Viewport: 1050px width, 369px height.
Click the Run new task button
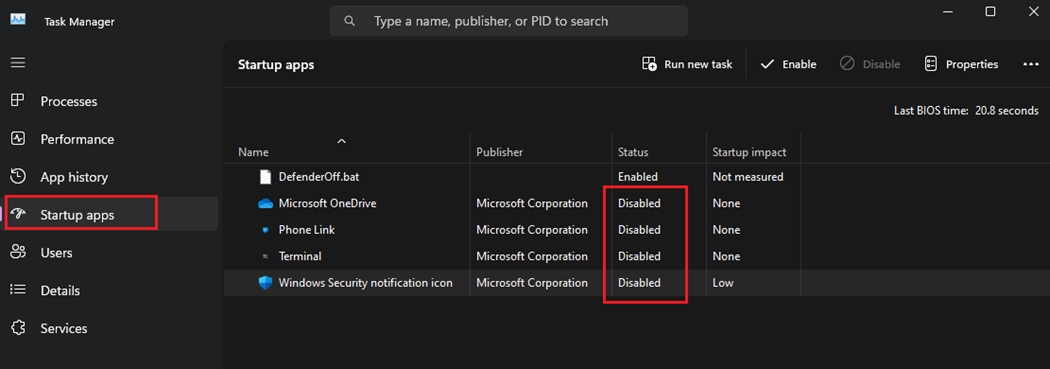click(687, 64)
